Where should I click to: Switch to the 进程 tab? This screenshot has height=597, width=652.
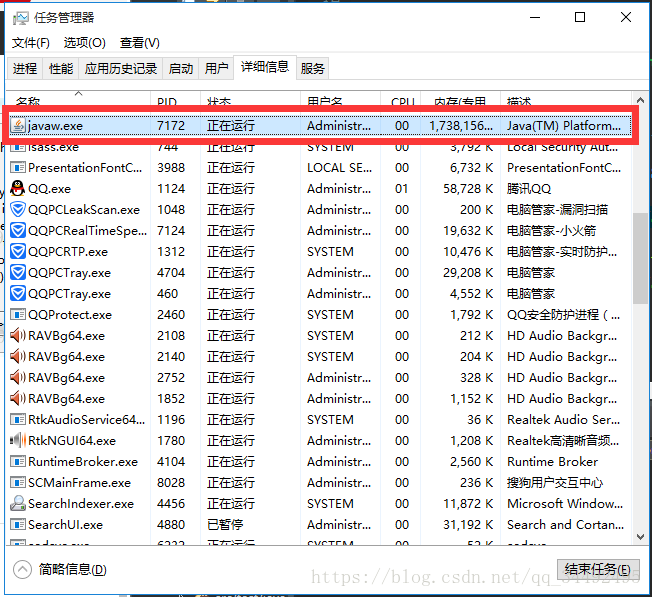pos(25,68)
